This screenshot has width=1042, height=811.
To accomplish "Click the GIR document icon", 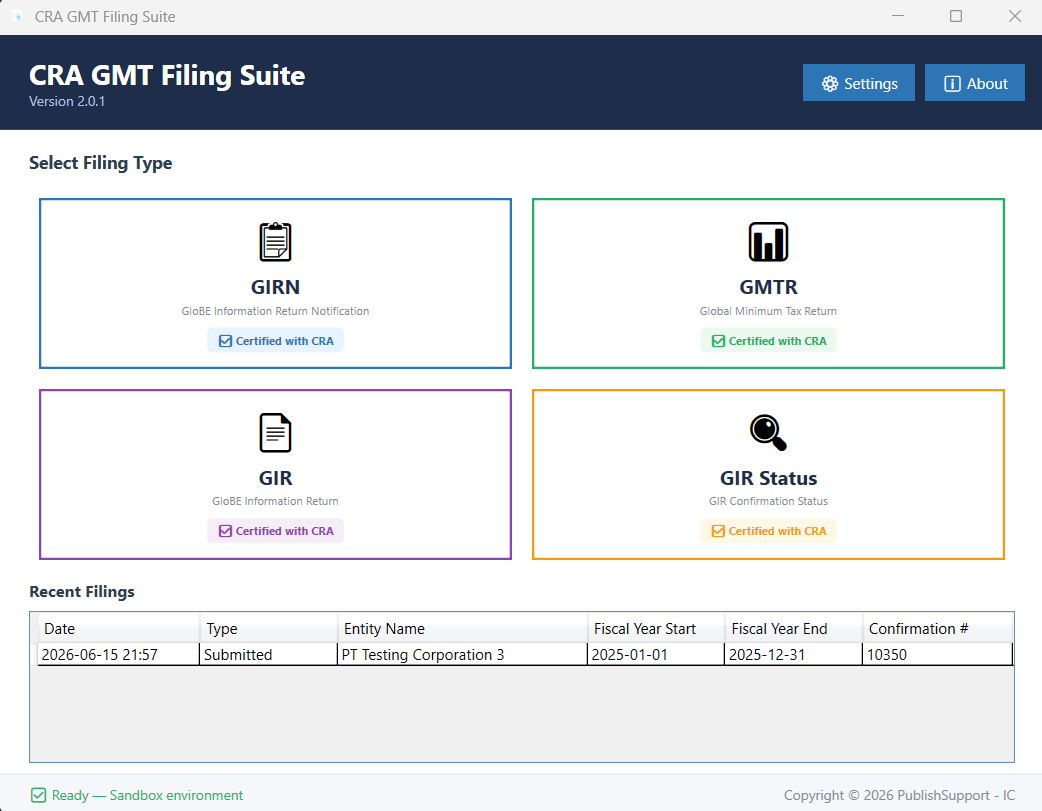I will [275, 433].
